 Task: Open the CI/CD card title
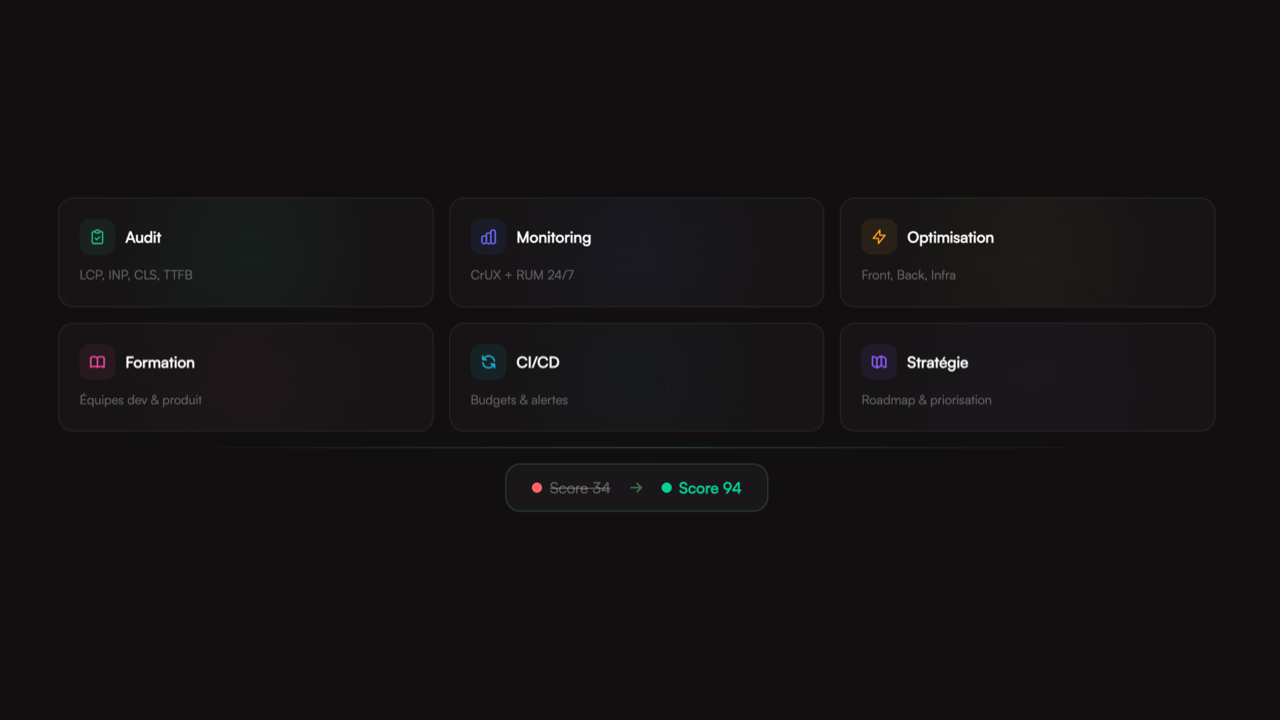pyautogui.click(x=538, y=362)
